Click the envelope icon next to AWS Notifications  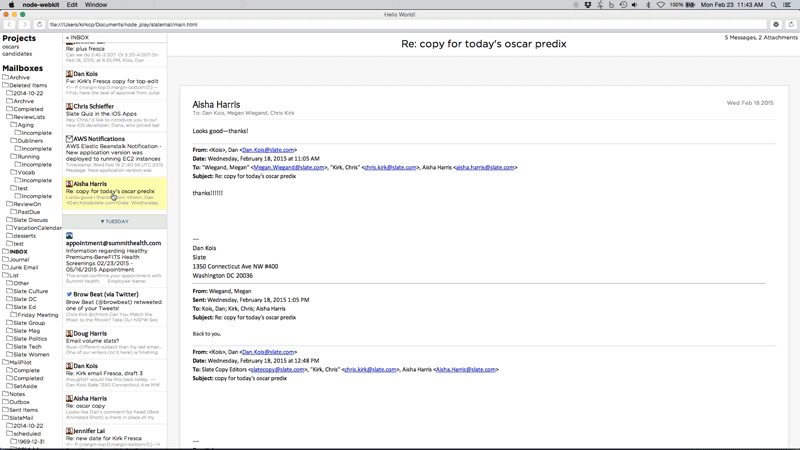pyautogui.click(x=70, y=139)
